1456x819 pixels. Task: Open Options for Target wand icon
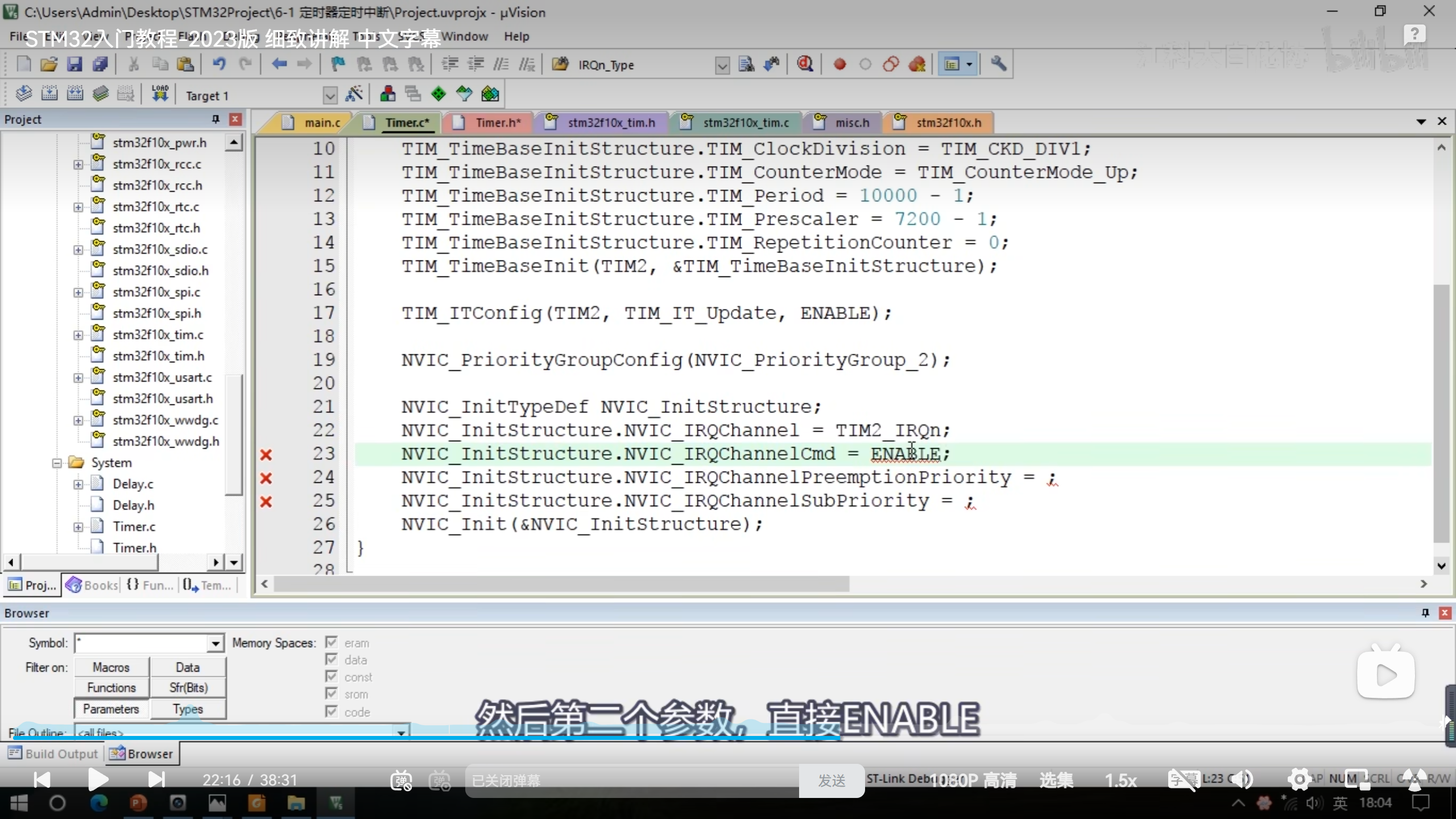(x=354, y=94)
